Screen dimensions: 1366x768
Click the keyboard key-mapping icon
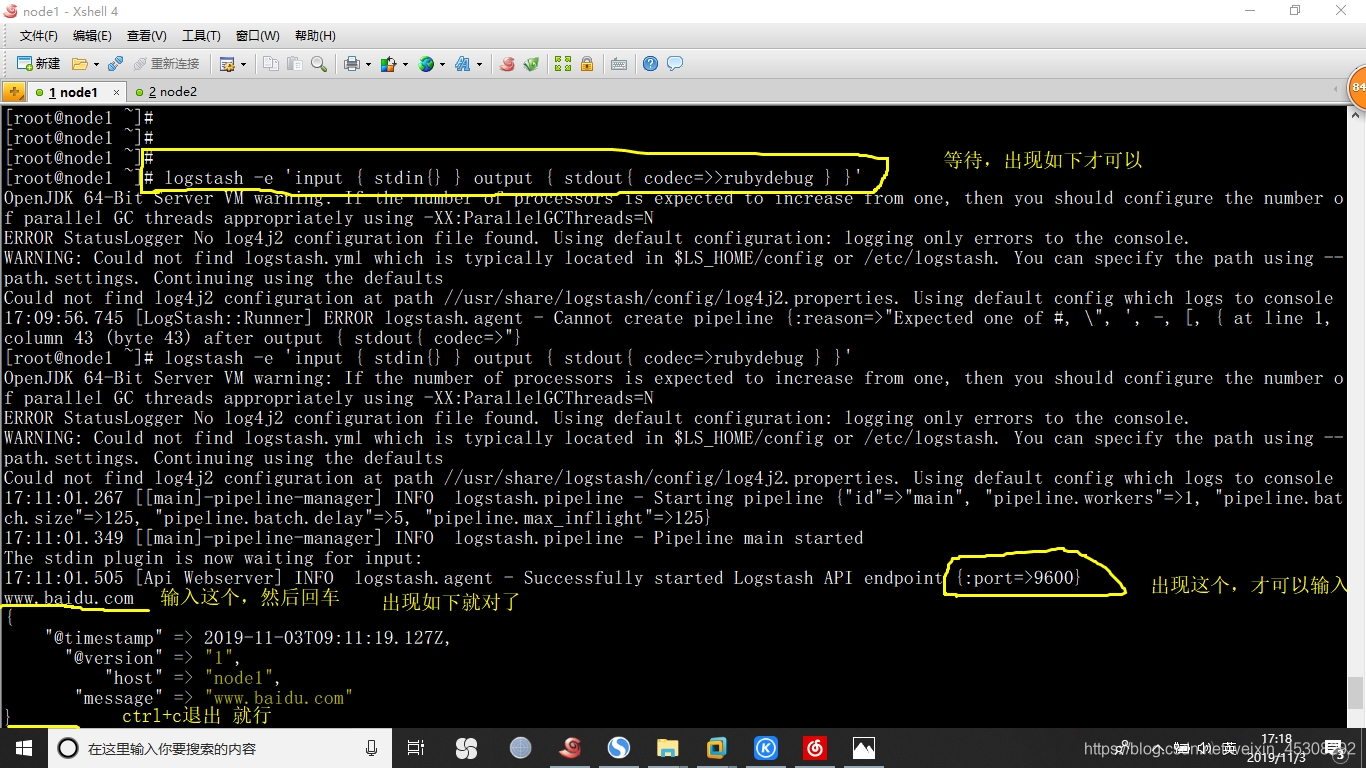[x=619, y=64]
